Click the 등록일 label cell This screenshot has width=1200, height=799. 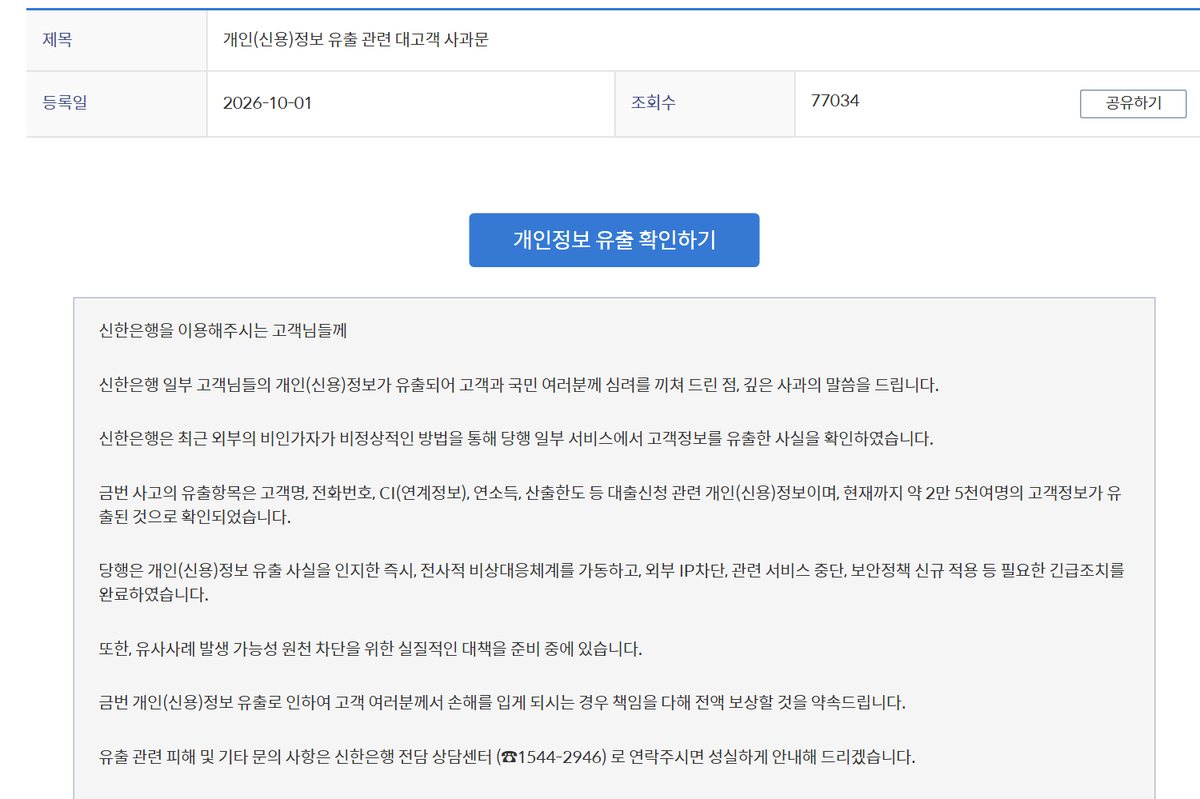coord(116,104)
